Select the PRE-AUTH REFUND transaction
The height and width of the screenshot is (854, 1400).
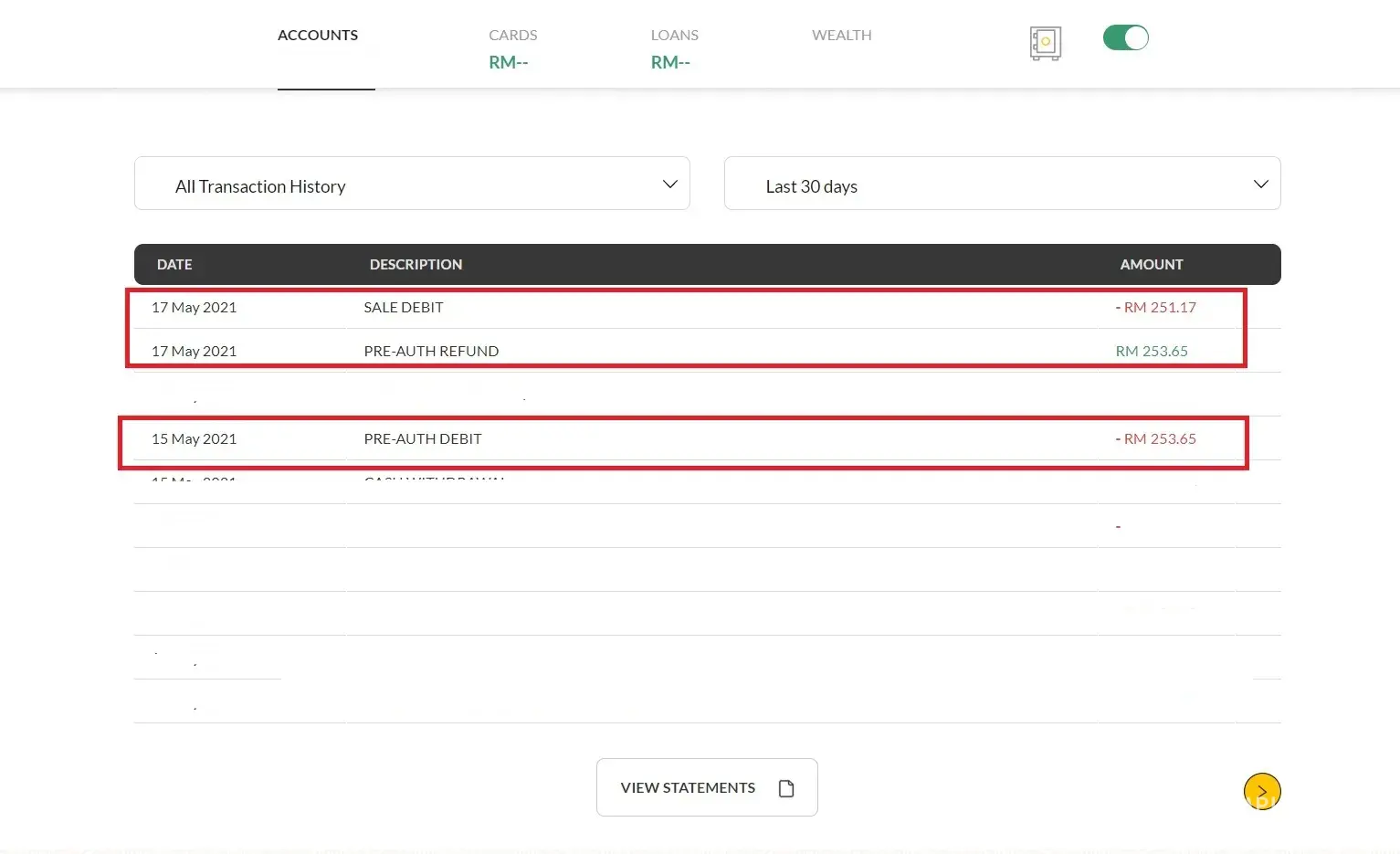coord(431,352)
